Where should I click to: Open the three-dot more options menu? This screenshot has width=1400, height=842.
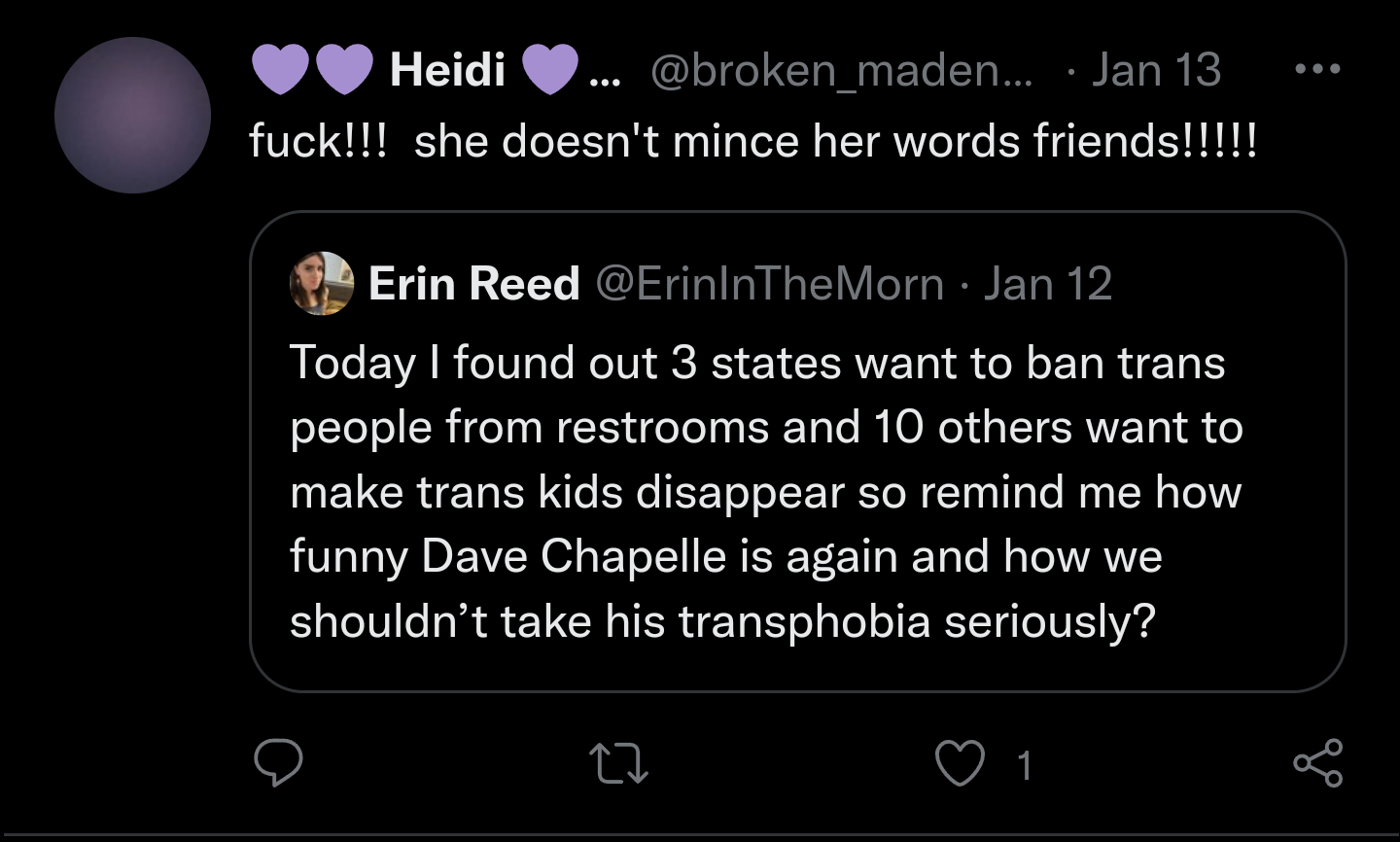click(x=1317, y=69)
